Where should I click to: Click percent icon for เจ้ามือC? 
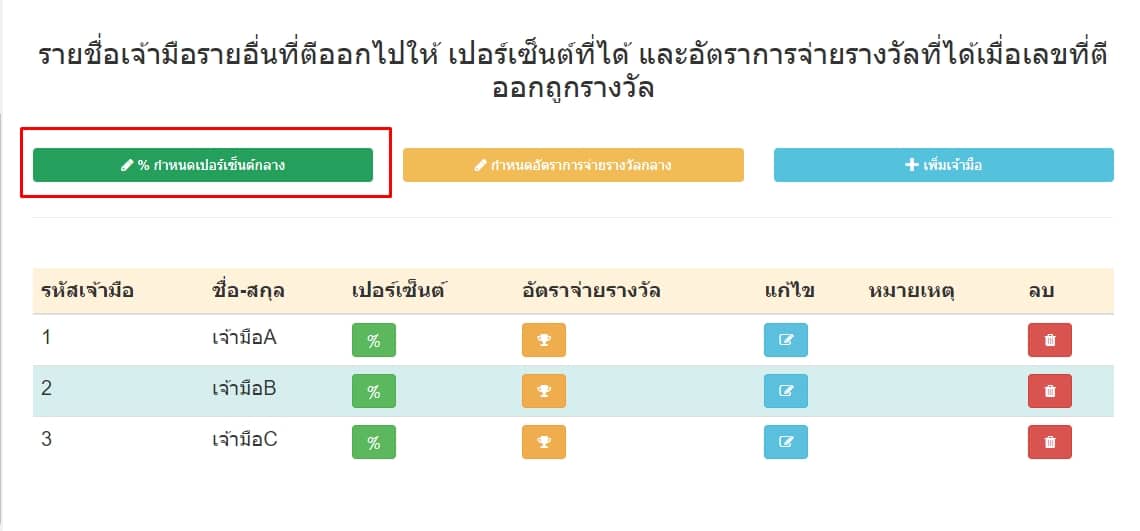pos(373,442)
